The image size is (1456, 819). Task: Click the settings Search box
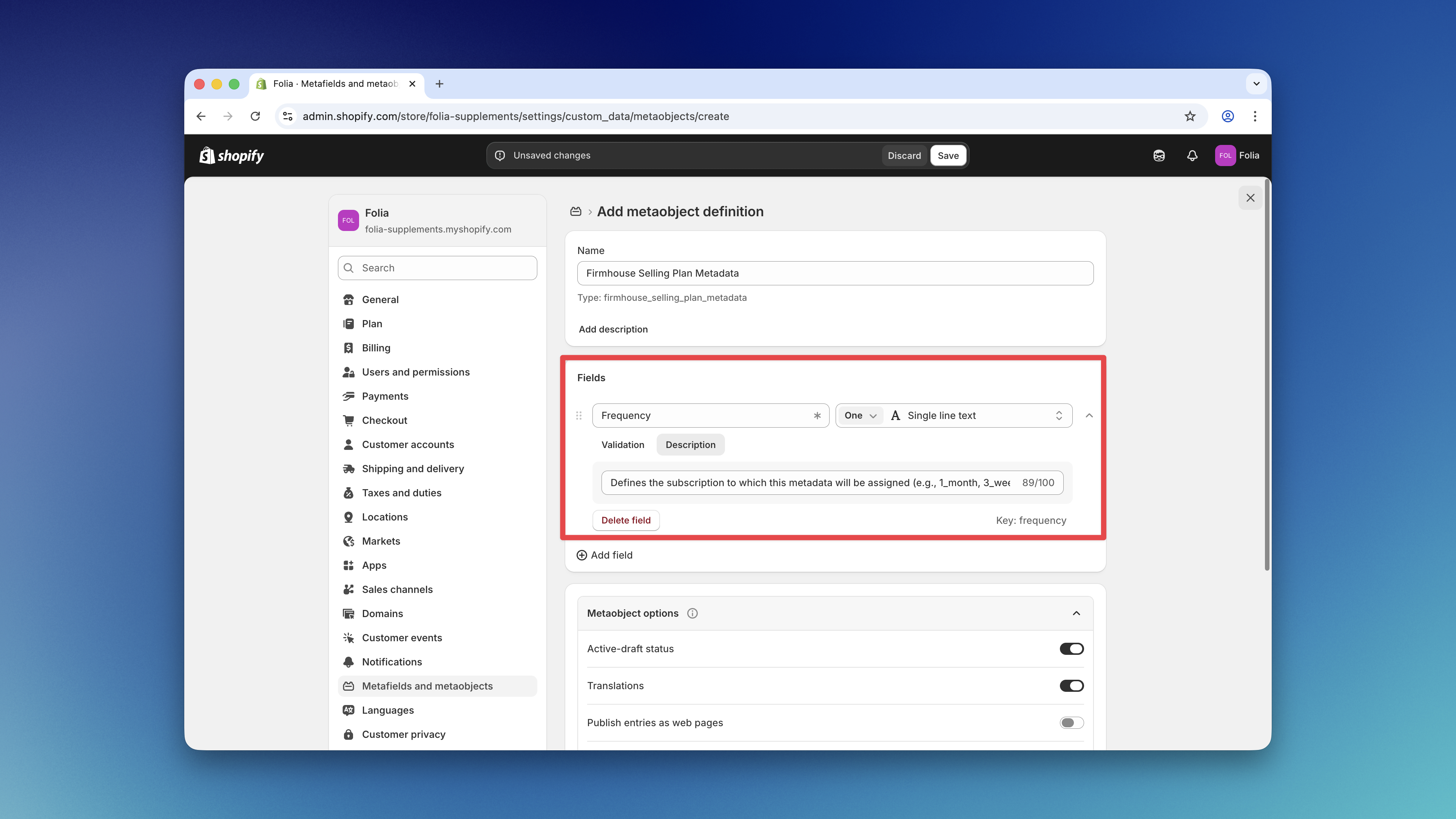coord(438,268)
